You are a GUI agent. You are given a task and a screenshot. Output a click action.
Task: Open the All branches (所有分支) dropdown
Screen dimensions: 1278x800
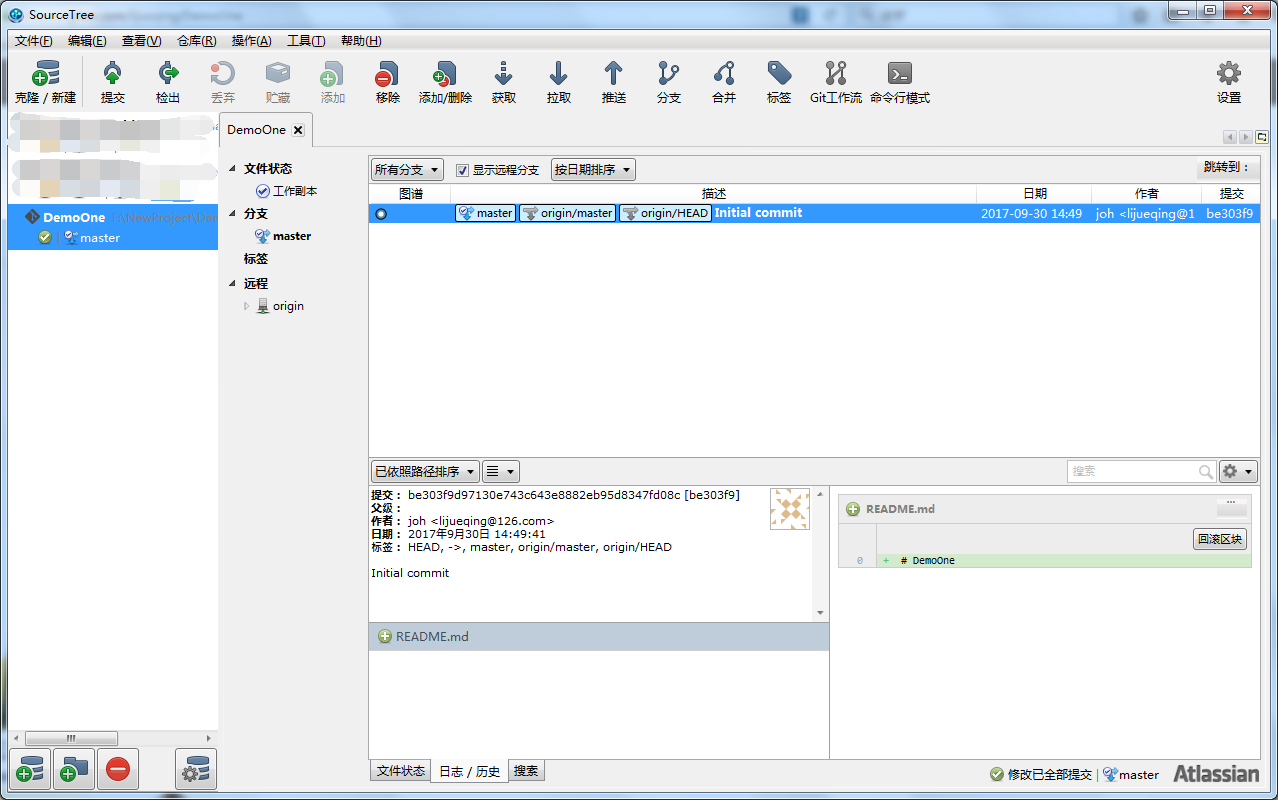point(406,170)
